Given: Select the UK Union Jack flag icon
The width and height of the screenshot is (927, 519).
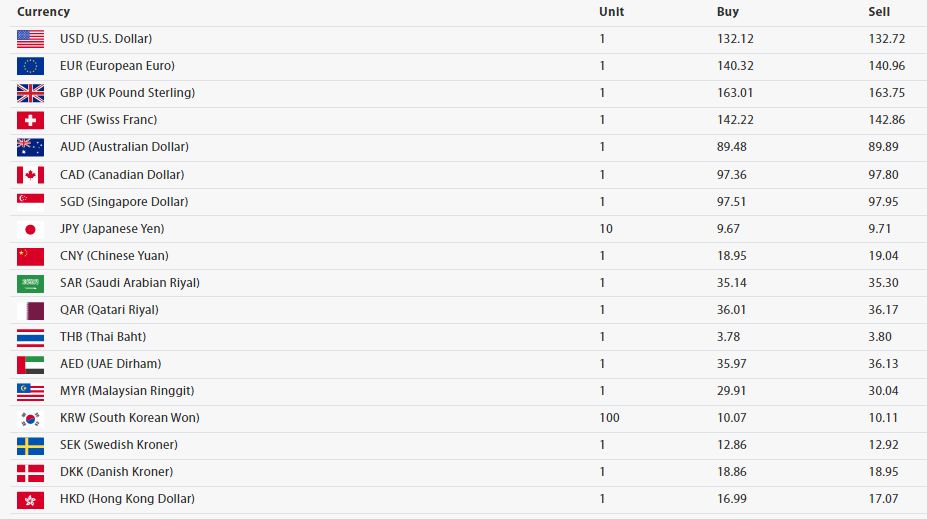Looking at the screenshot, I should 30,93.
